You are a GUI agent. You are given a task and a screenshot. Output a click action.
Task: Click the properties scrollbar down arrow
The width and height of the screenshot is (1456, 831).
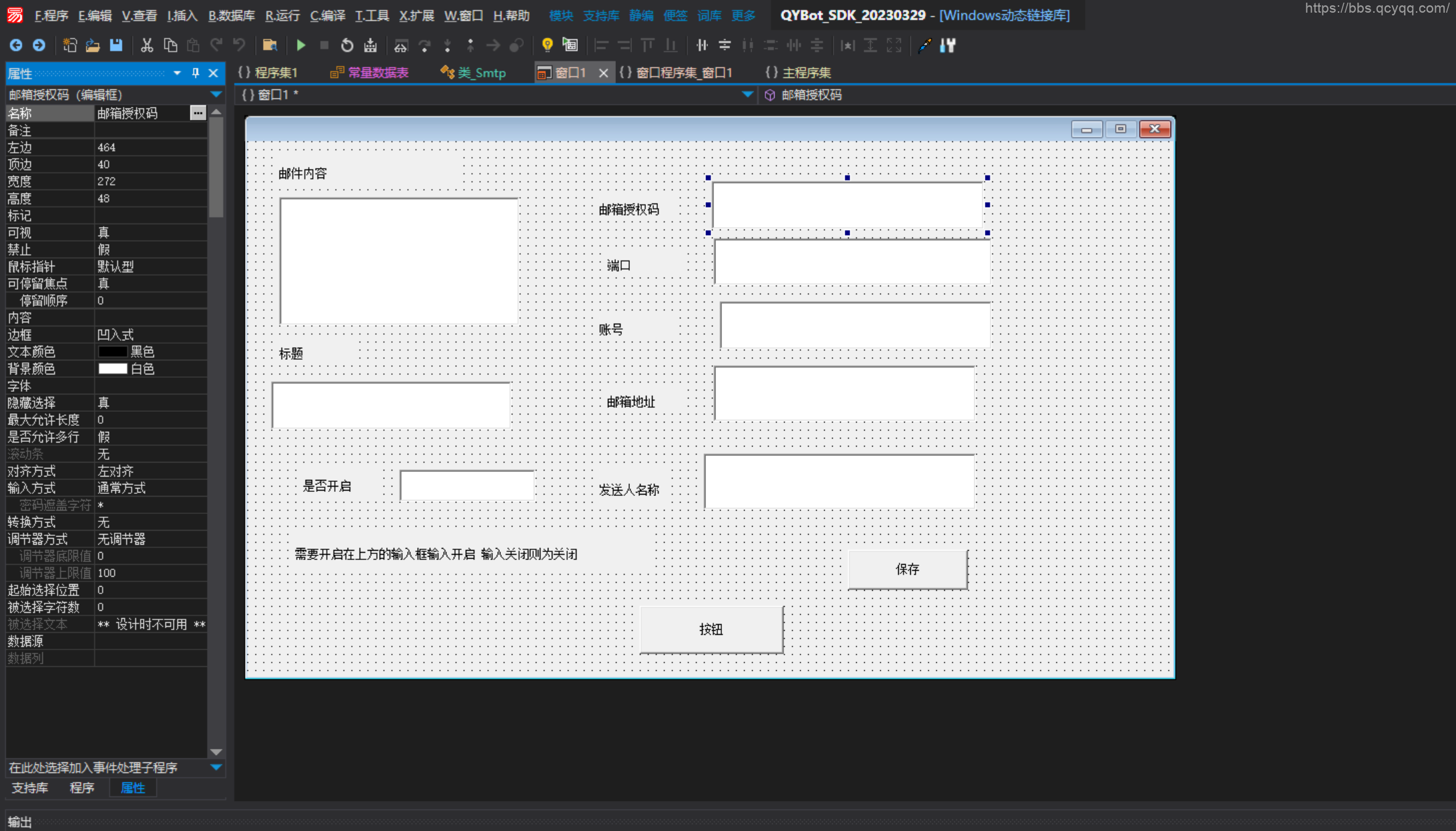point(216,752)
